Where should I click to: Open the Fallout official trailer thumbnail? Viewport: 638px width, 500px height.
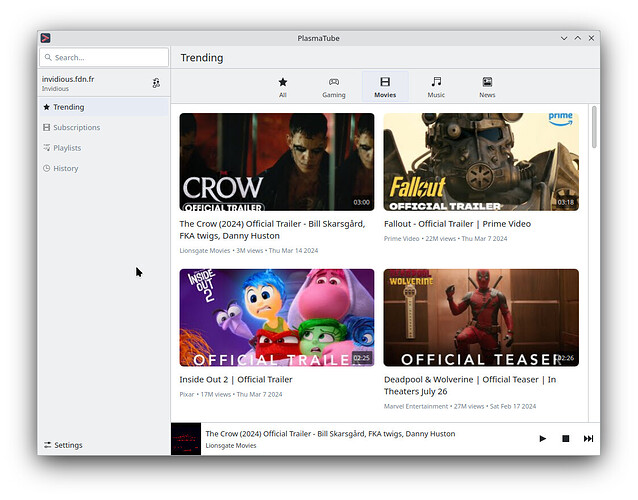pyautogui.click(x=481, y=162)
